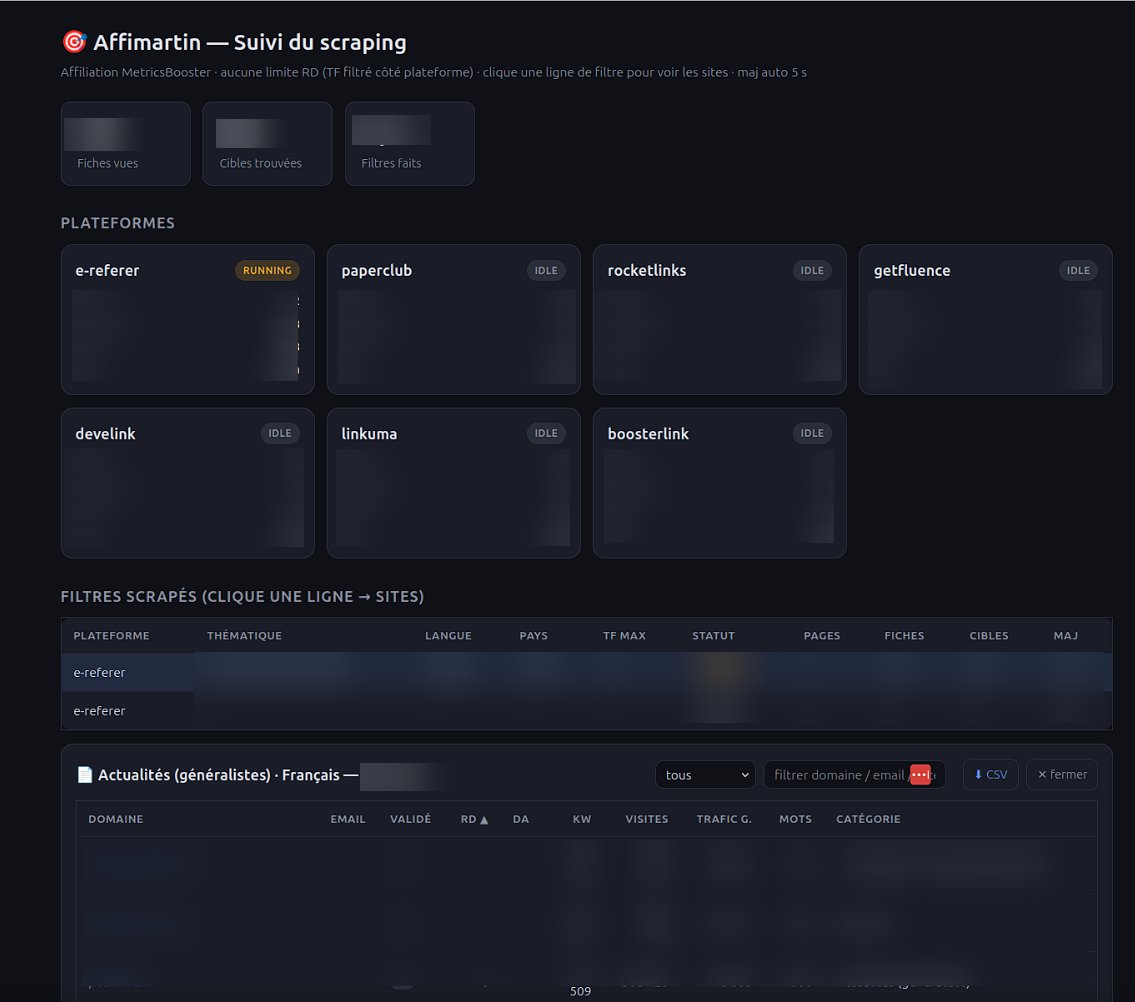Download the site list as CSV

pos(990,775)
